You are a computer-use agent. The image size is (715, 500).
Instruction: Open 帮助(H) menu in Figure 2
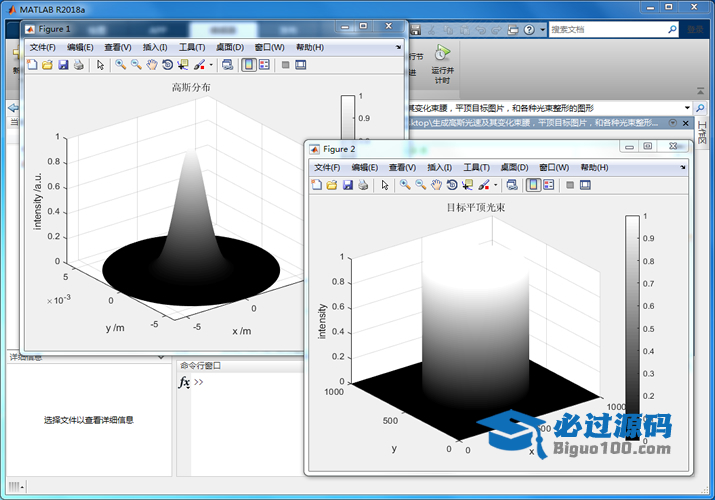coord(594,167)
